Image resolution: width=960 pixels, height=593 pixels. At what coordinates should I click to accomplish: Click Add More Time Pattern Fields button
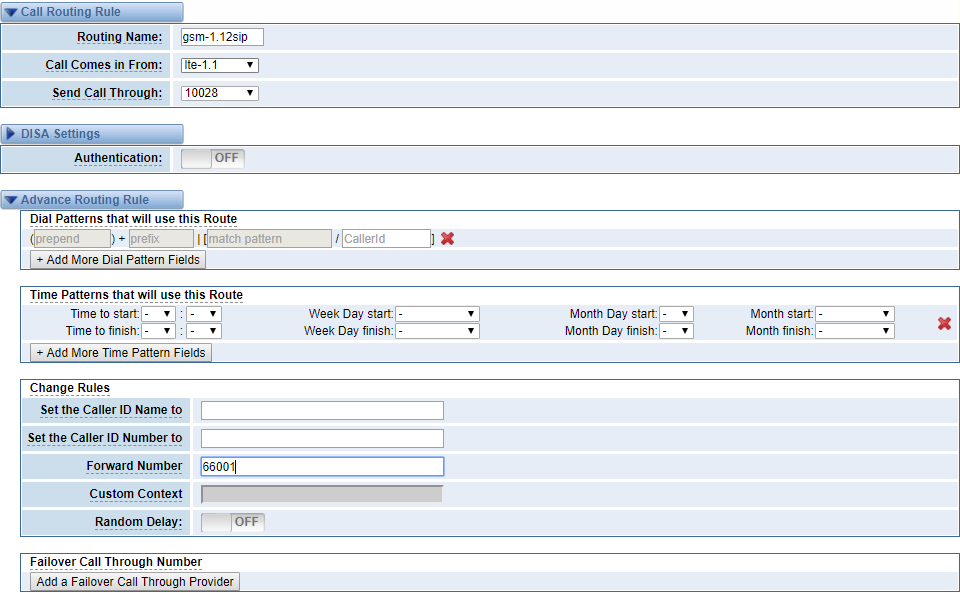tap(121, 352)
